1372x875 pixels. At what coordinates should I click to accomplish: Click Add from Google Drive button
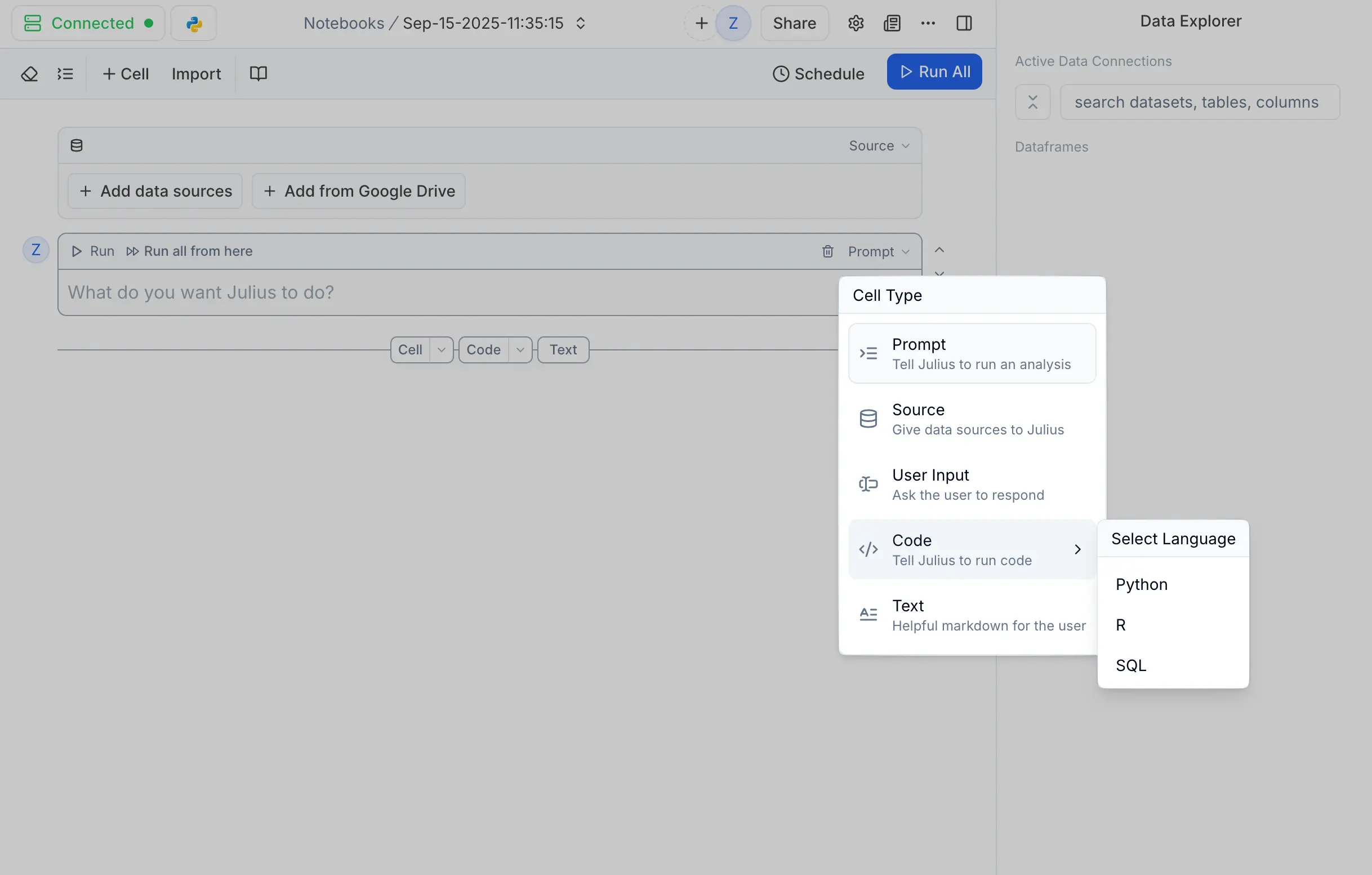358,191
